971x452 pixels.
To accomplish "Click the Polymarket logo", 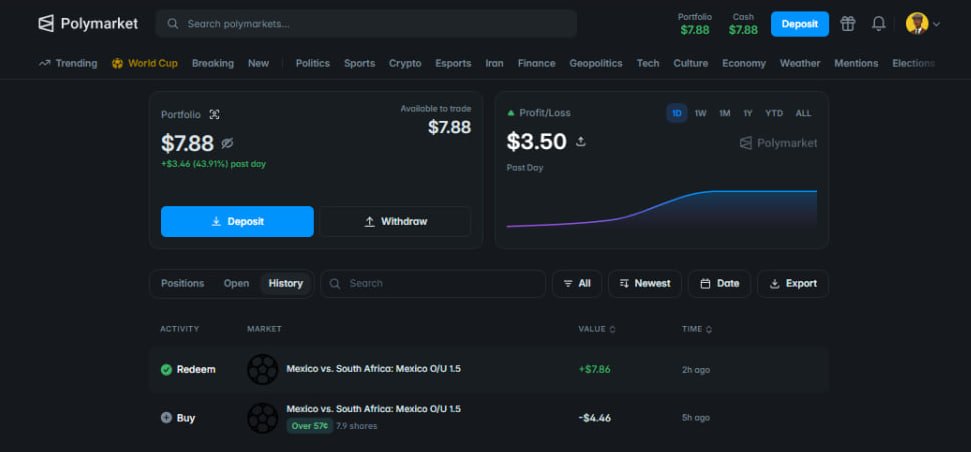I will (88, 24).
